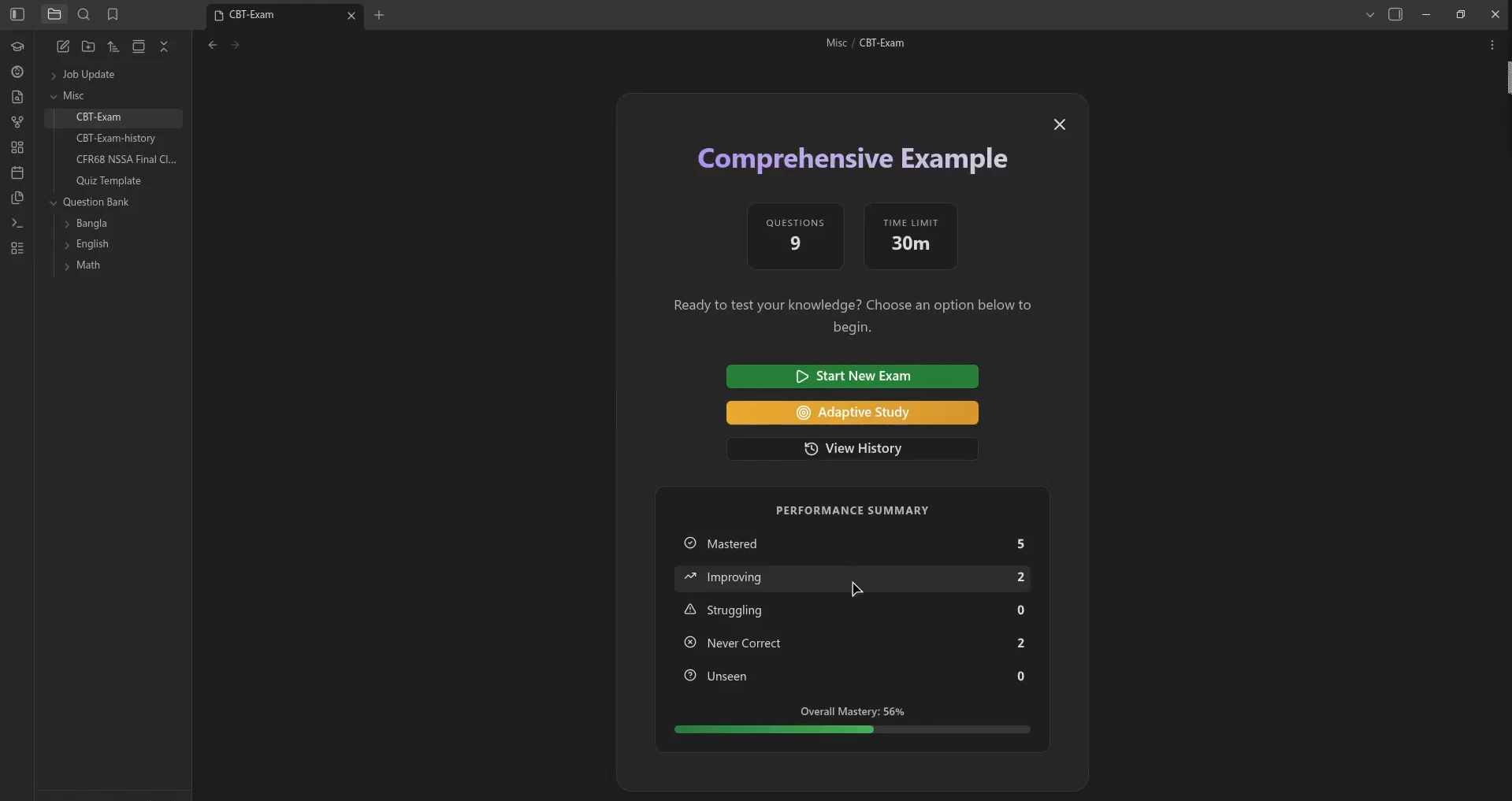Click the Overall Mastery progress bar

[852, 729]
